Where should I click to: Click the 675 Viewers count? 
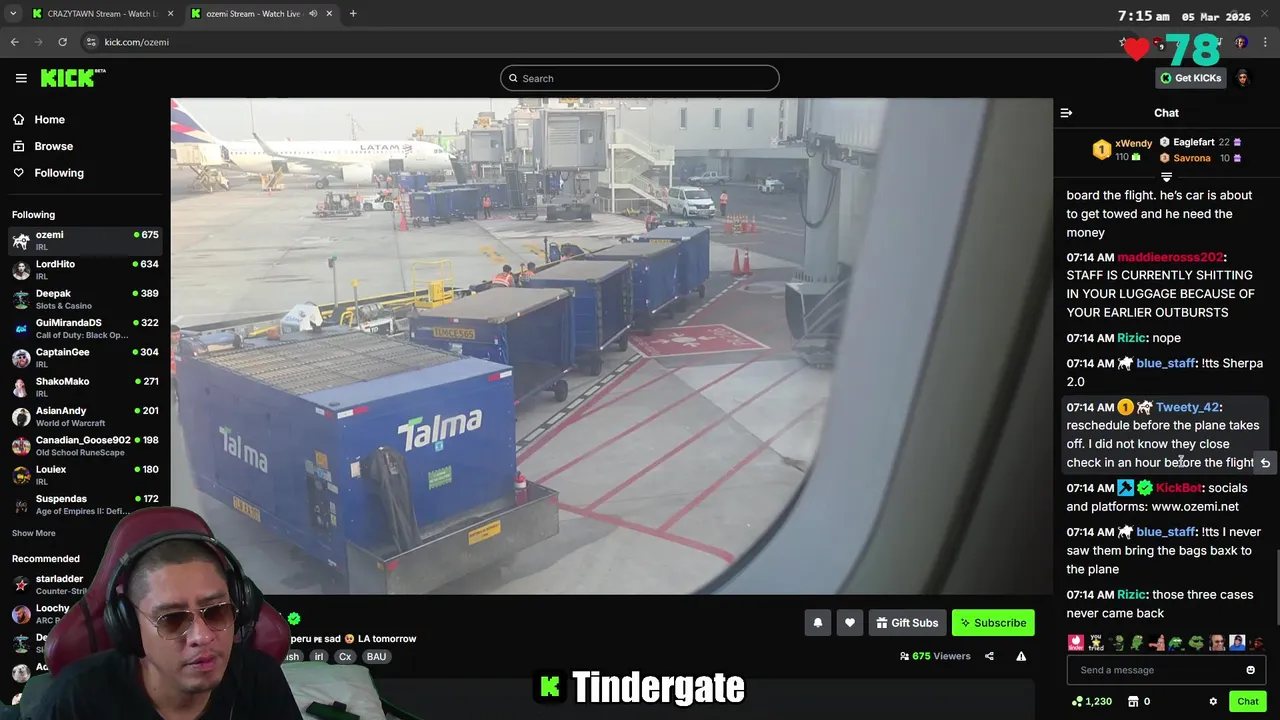point(935,656)
